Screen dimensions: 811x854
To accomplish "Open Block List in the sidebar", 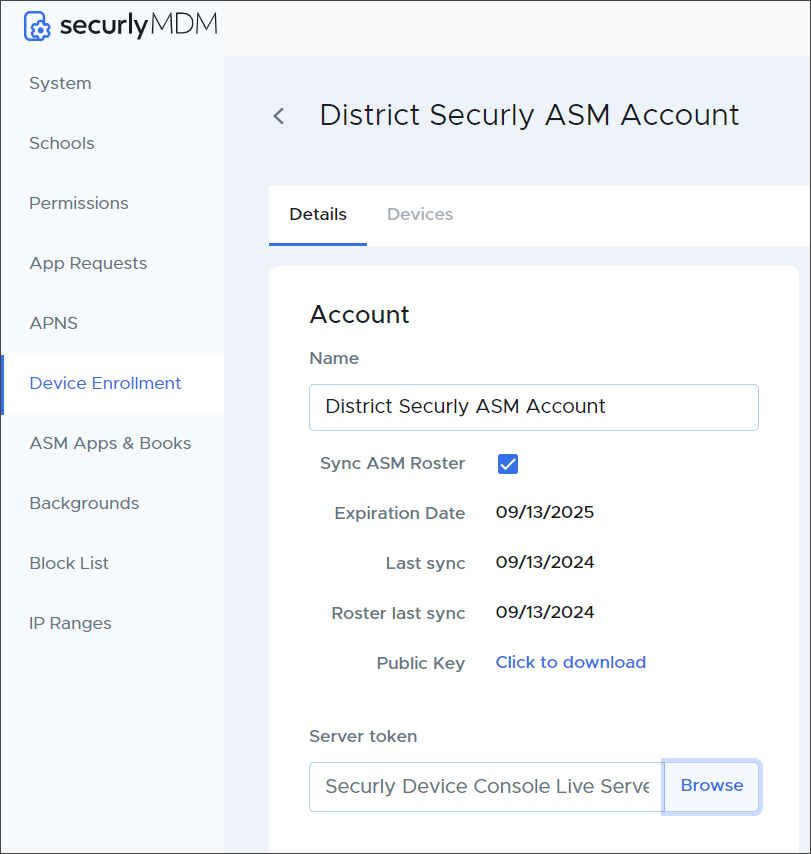I will [x=69, y=563].
